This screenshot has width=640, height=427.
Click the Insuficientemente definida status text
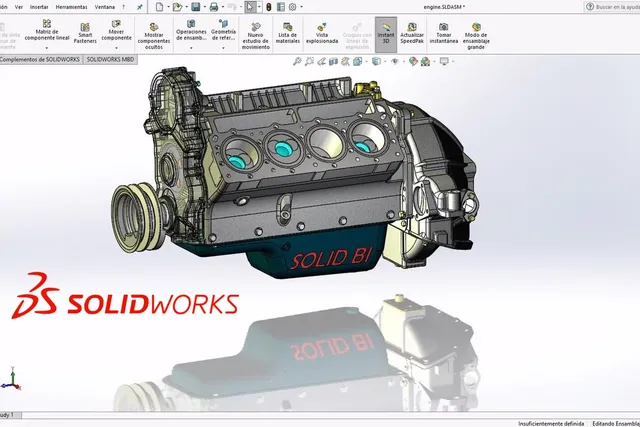(551, 423)
